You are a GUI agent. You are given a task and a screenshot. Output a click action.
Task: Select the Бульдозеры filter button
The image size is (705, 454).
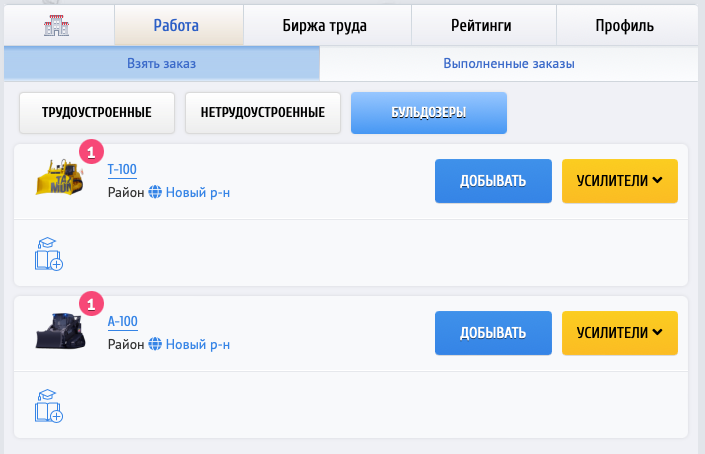428,113
